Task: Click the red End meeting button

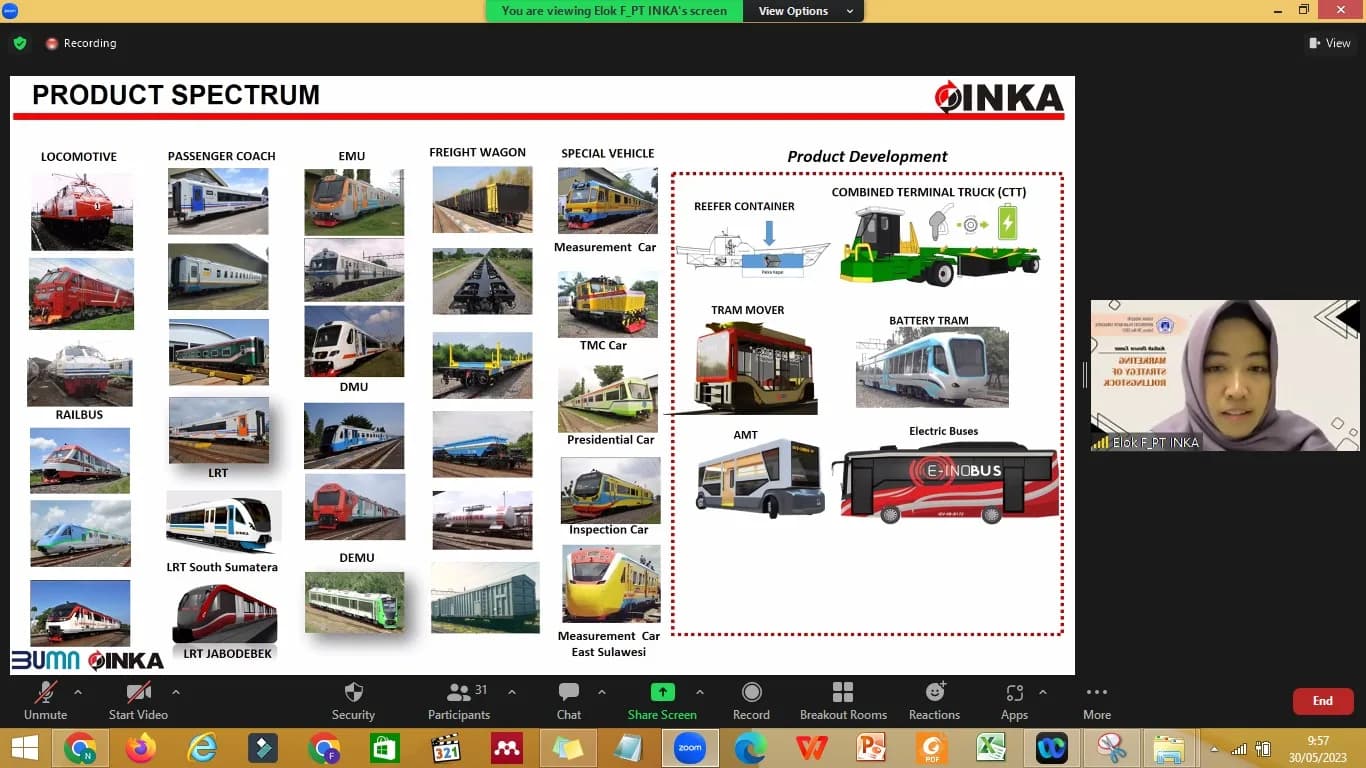Action: [1323, 701]
